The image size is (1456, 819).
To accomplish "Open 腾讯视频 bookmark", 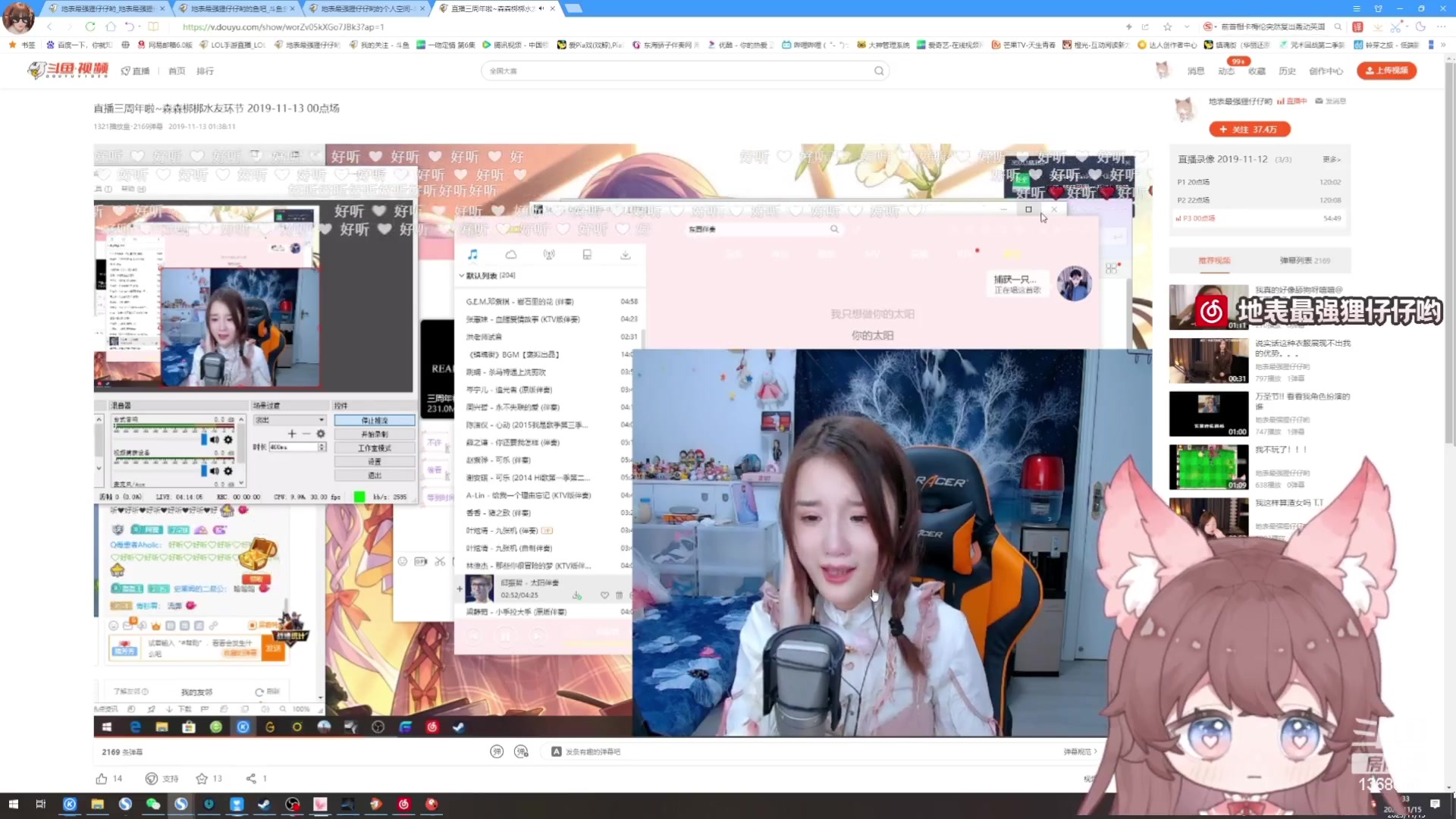I will point(516,45).
